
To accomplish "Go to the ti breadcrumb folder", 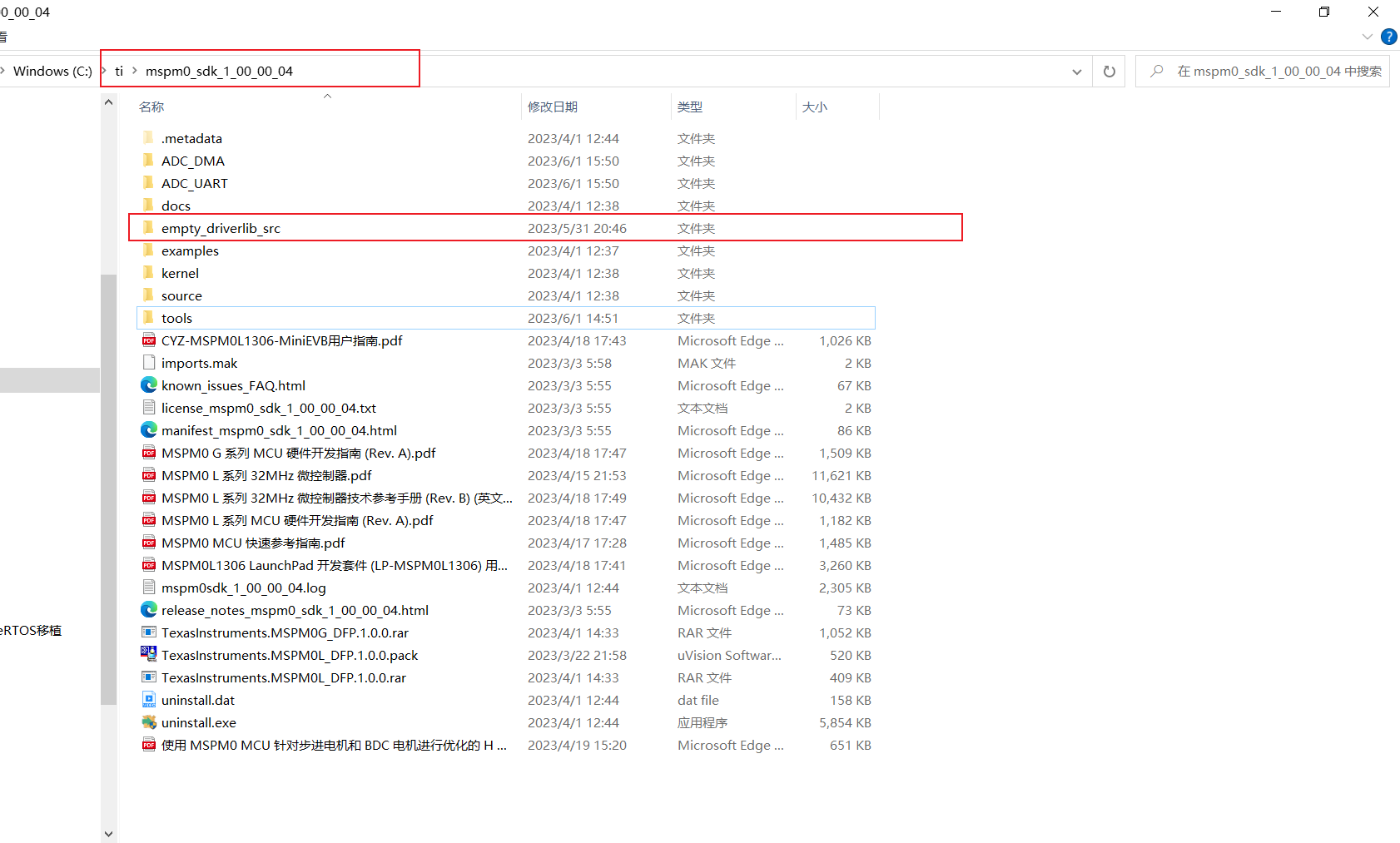I will pos(119,71).
